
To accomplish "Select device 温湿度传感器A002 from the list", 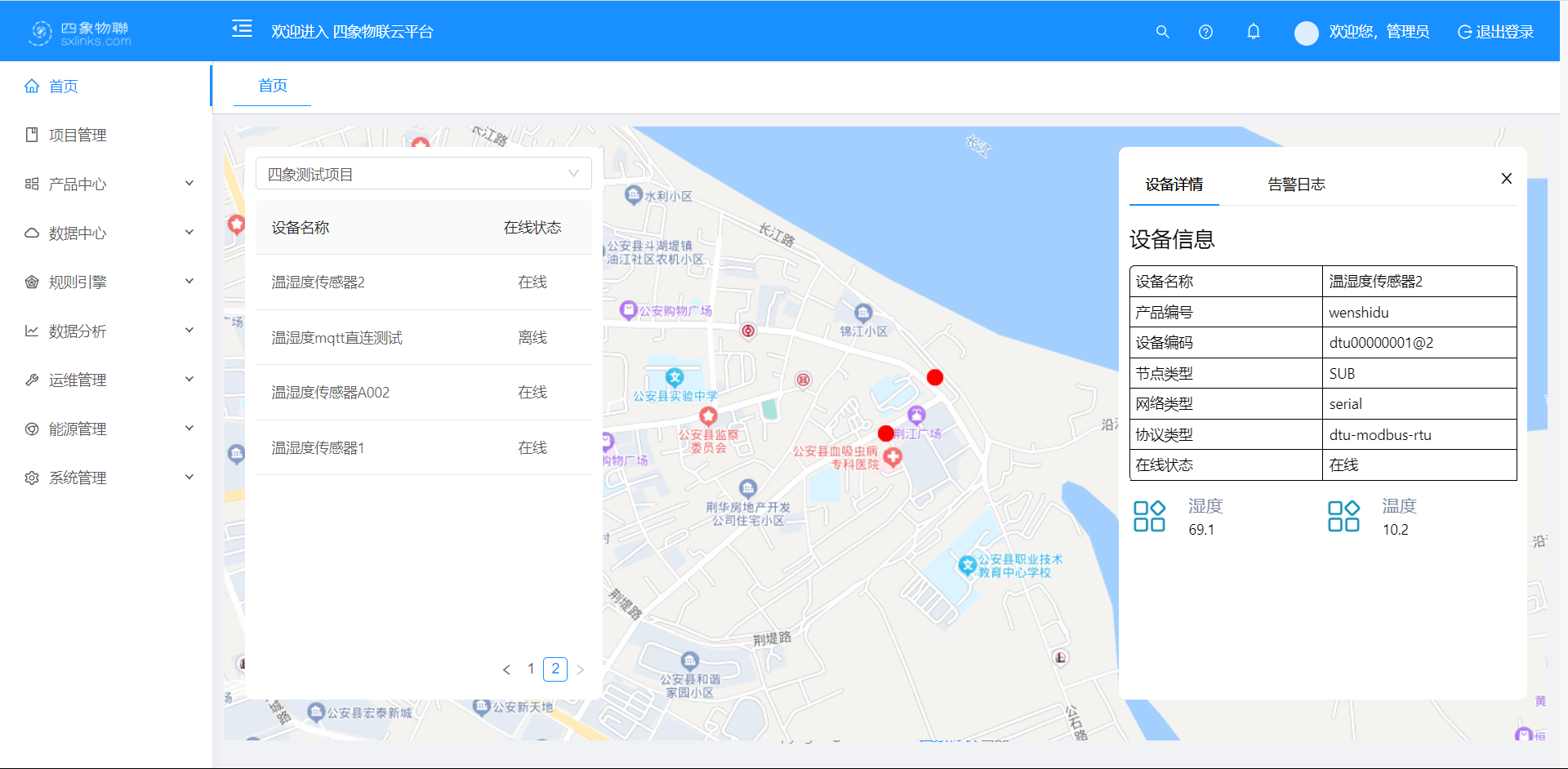I will (x=330, y=392).
